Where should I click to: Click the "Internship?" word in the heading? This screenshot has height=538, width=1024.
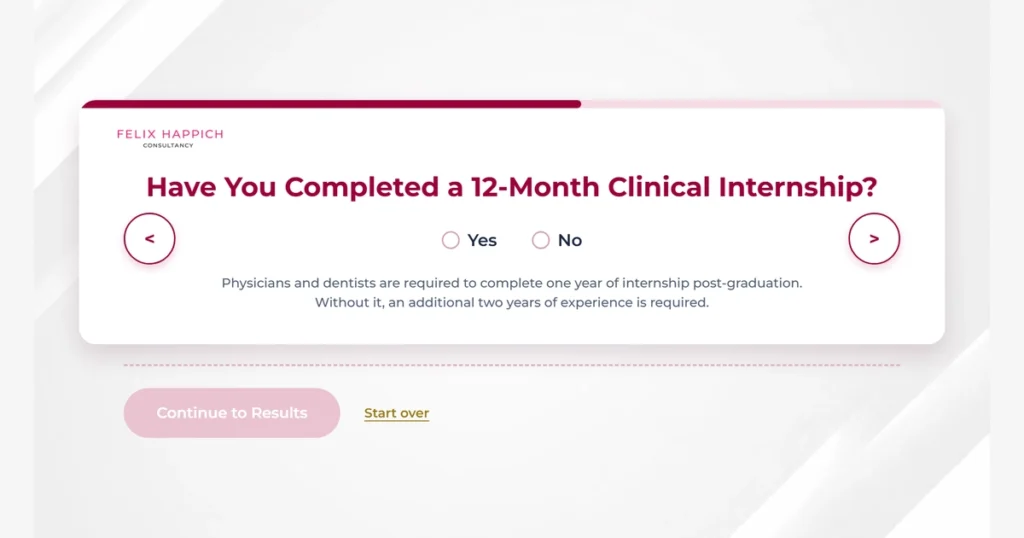pos(798,187)
